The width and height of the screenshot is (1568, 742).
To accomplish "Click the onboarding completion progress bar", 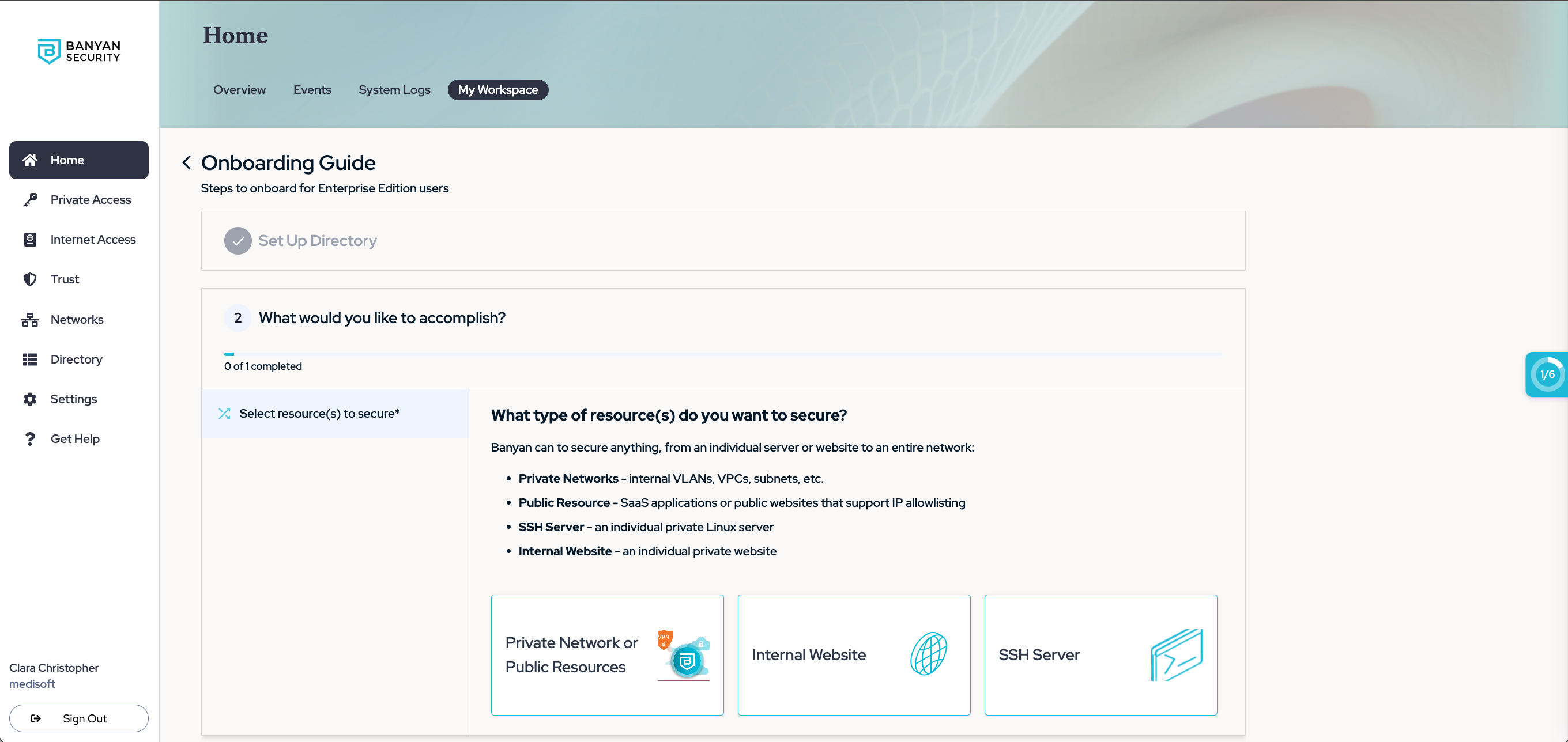I will pyautogui.click(x=722, y=354).
